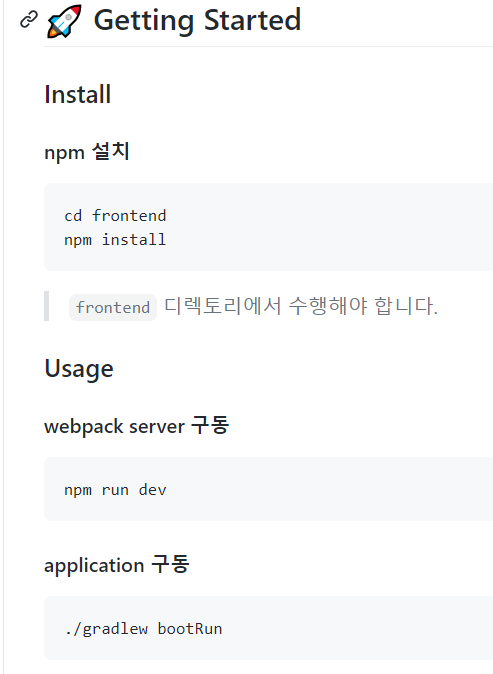Click the 'application 구동' subheading
493x674 pixels.
click(x=116, y=564)
